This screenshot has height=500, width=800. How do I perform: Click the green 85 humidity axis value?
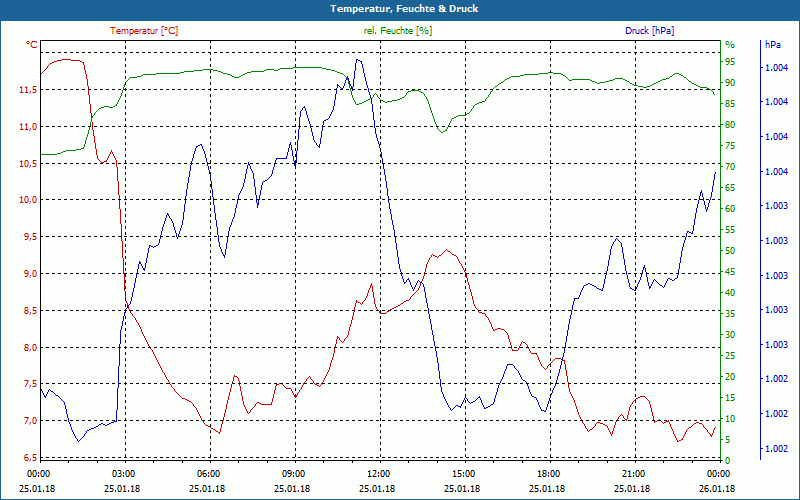tap(730, 104)
